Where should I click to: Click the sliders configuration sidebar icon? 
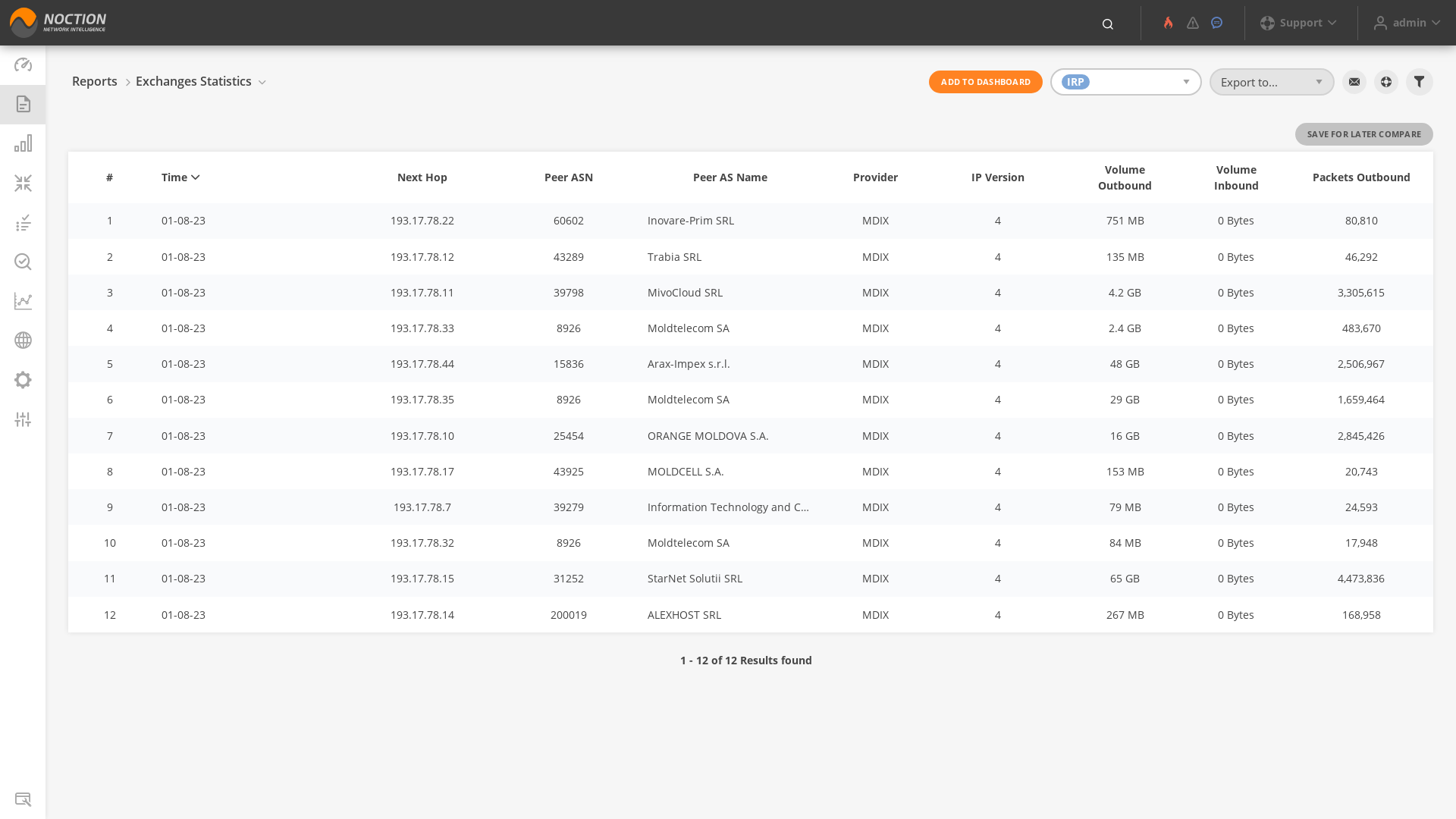(23, 419)
